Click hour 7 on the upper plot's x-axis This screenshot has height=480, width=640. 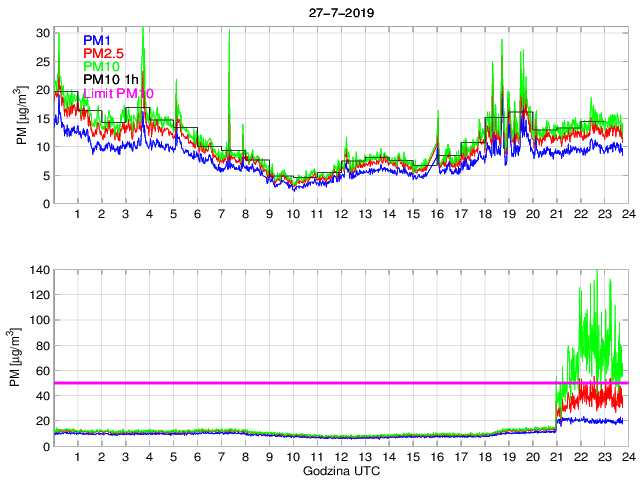tap(221, 214)
